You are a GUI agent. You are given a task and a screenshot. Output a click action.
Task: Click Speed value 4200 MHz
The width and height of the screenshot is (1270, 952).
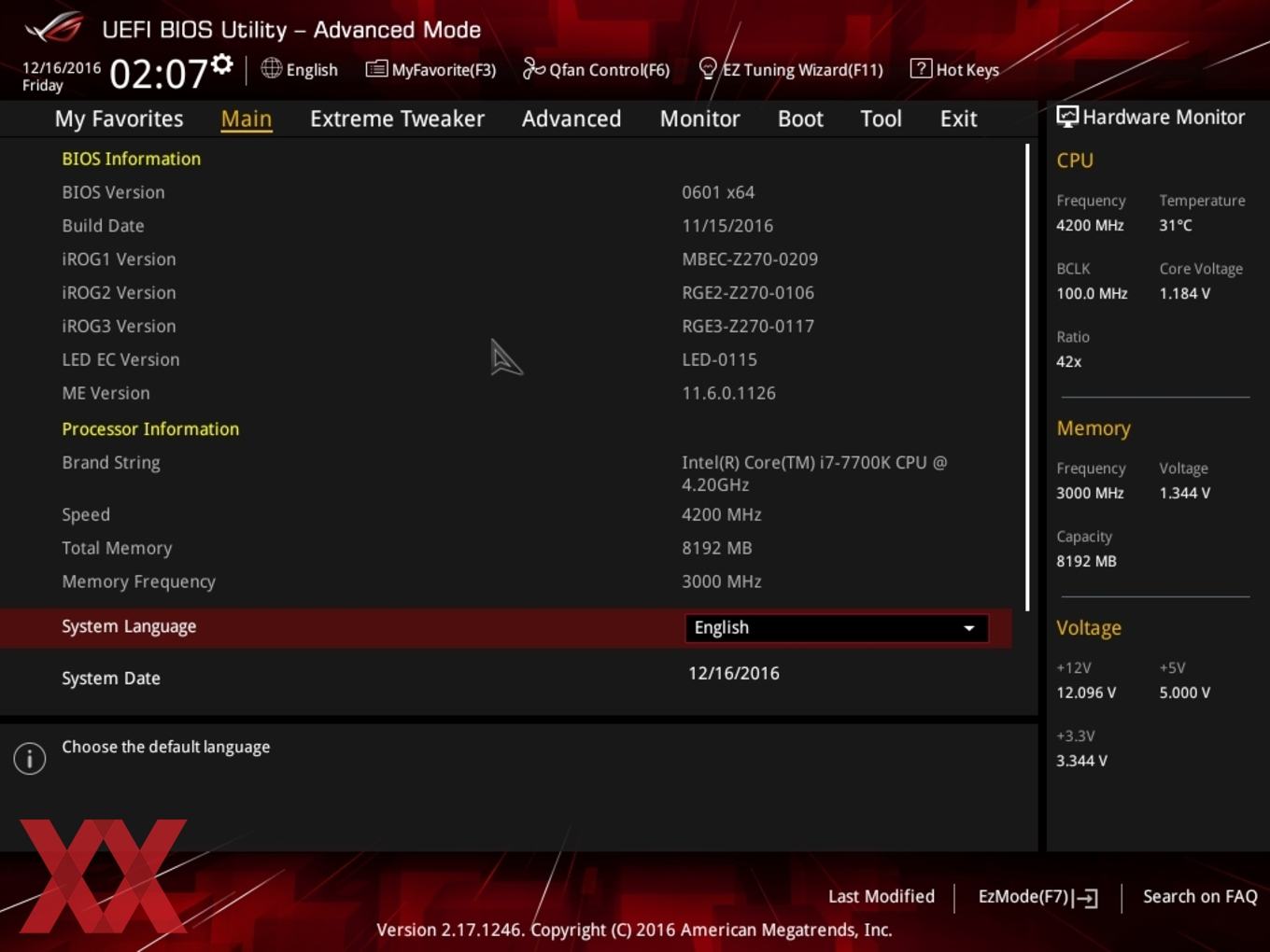722,515
